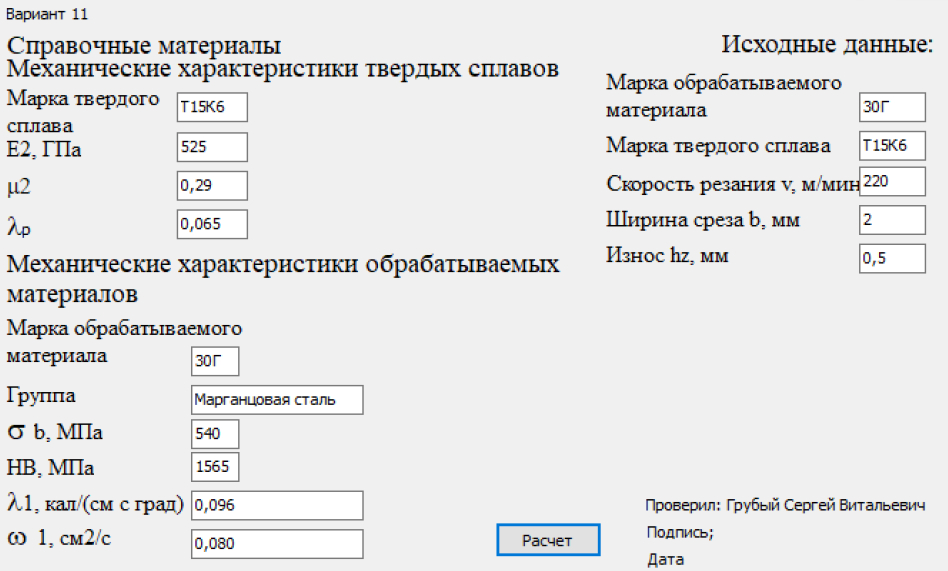Select the λ1 field containing 0,096

pyautogui.click(x=278, y=506)
